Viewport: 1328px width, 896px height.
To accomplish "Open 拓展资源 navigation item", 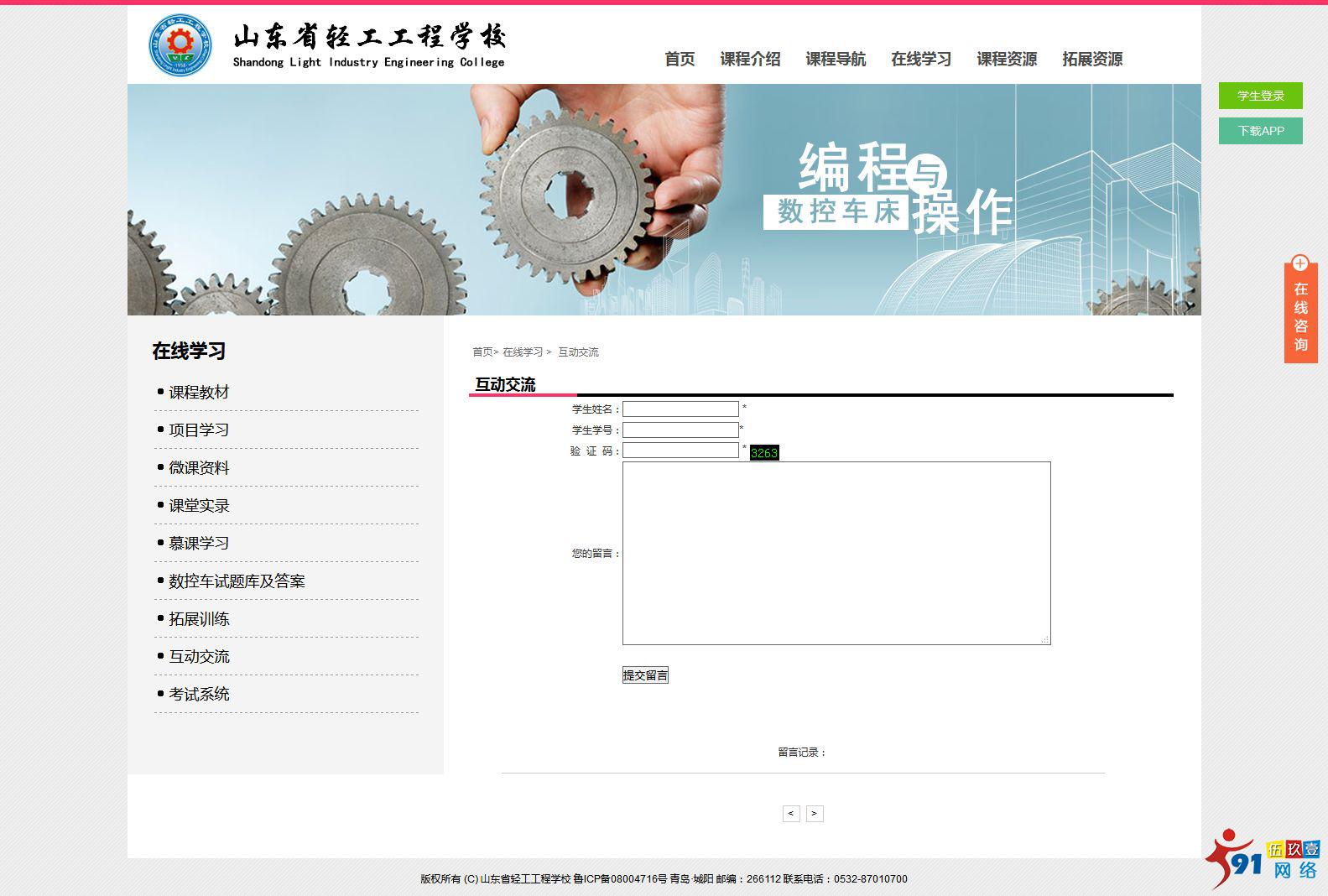I will (x=1092, y=60).
